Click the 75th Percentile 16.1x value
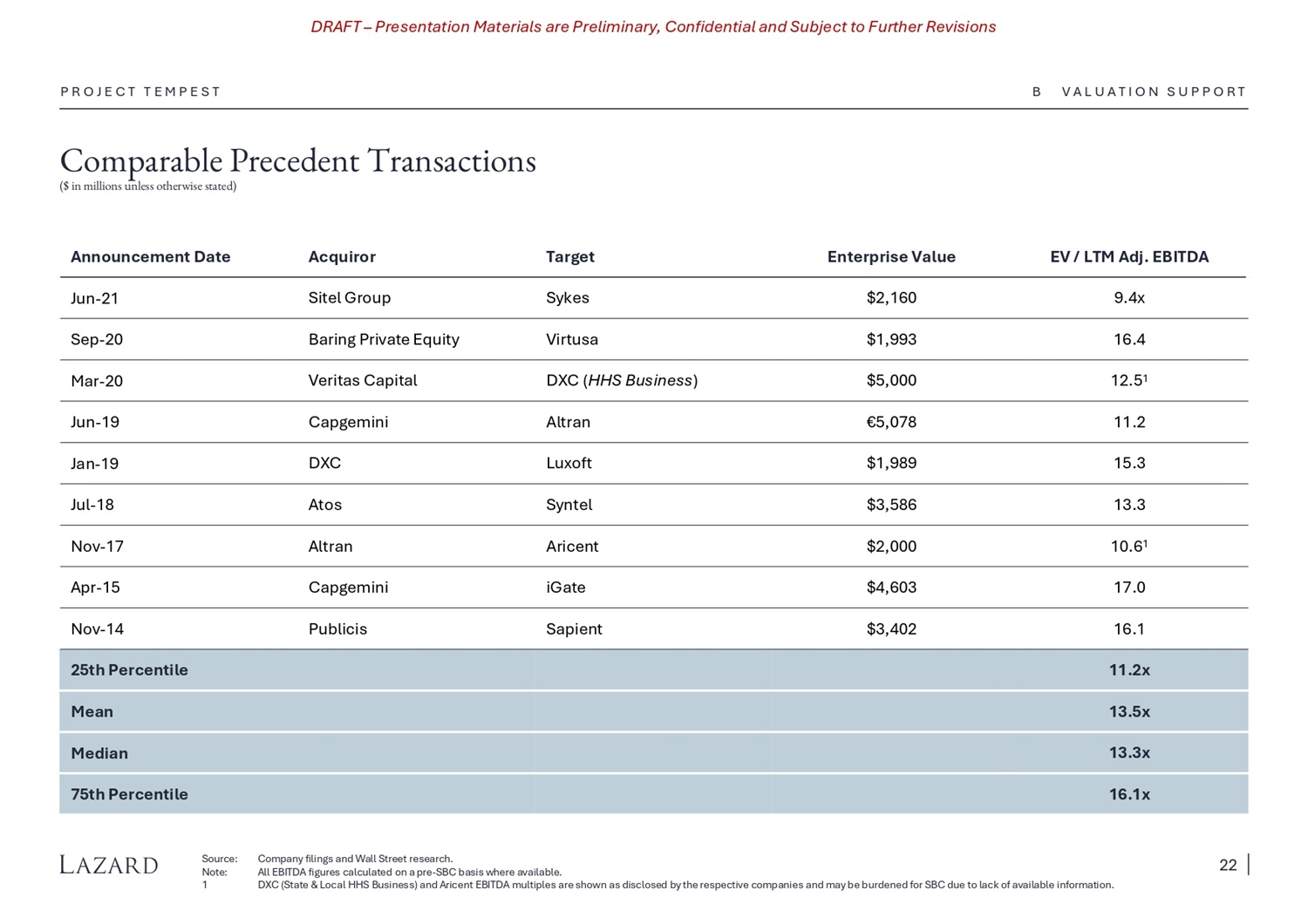 pos(1129,795)
